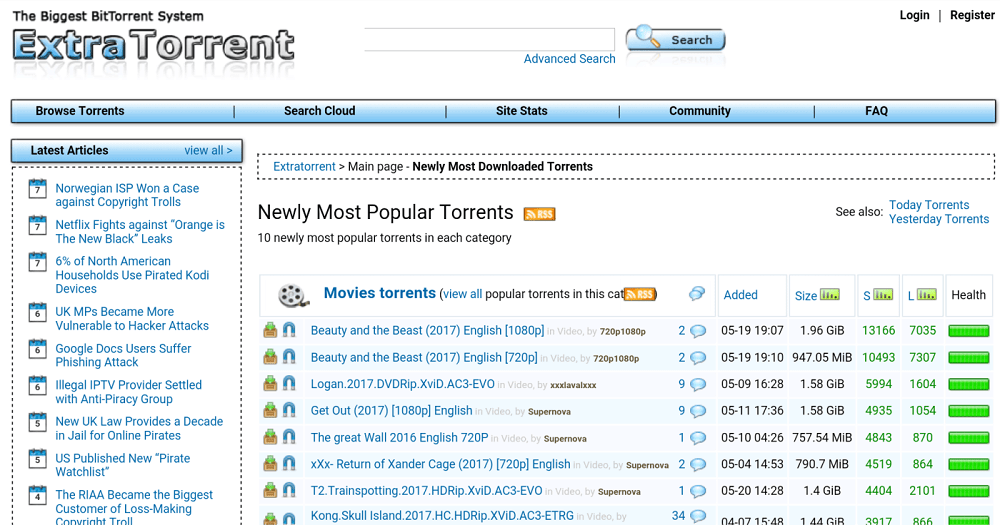
Task: Read article UK MPs Became More Vulnerable
Action: pos(132,318)
